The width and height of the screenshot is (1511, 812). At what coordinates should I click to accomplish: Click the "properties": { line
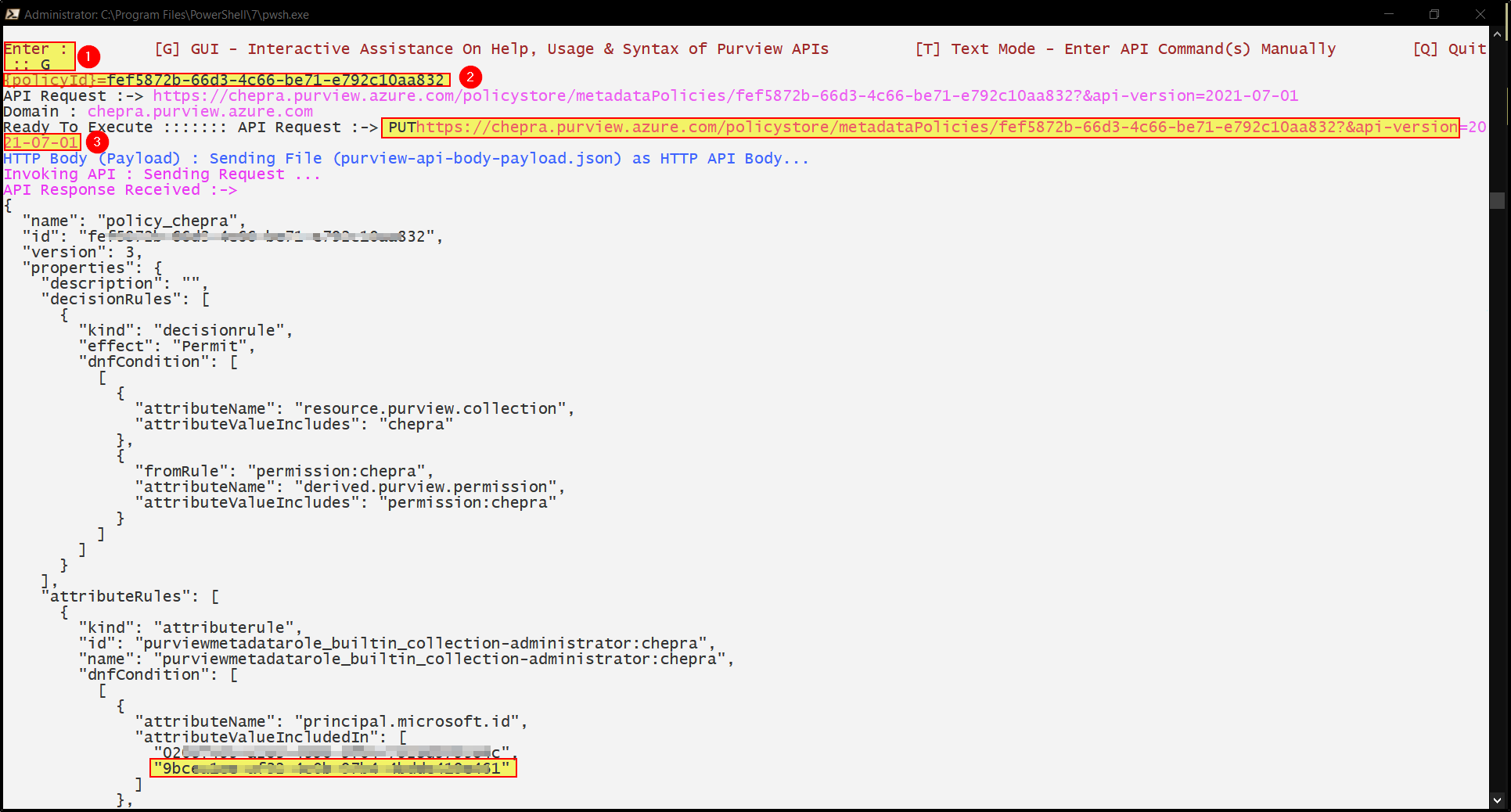coord(92,268)
